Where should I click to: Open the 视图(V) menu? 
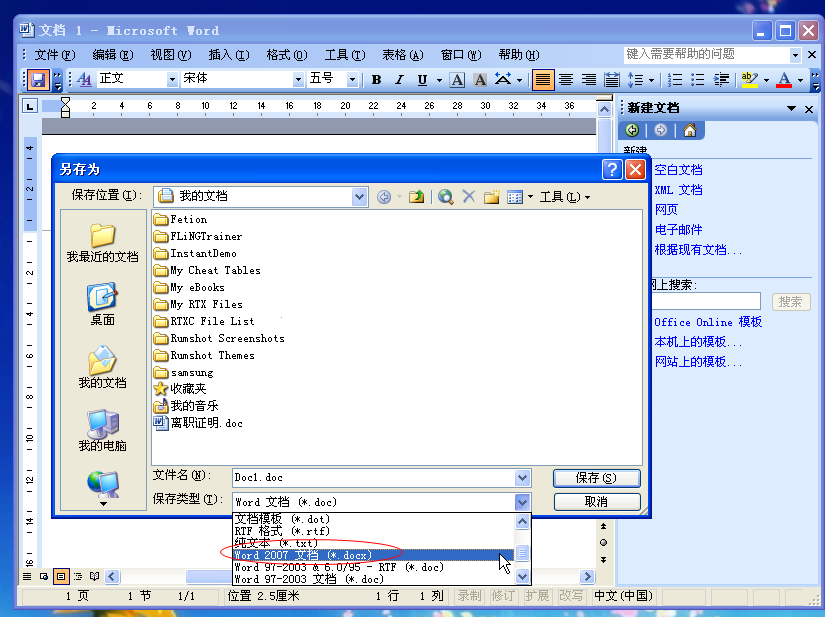[x=170, y=55]
